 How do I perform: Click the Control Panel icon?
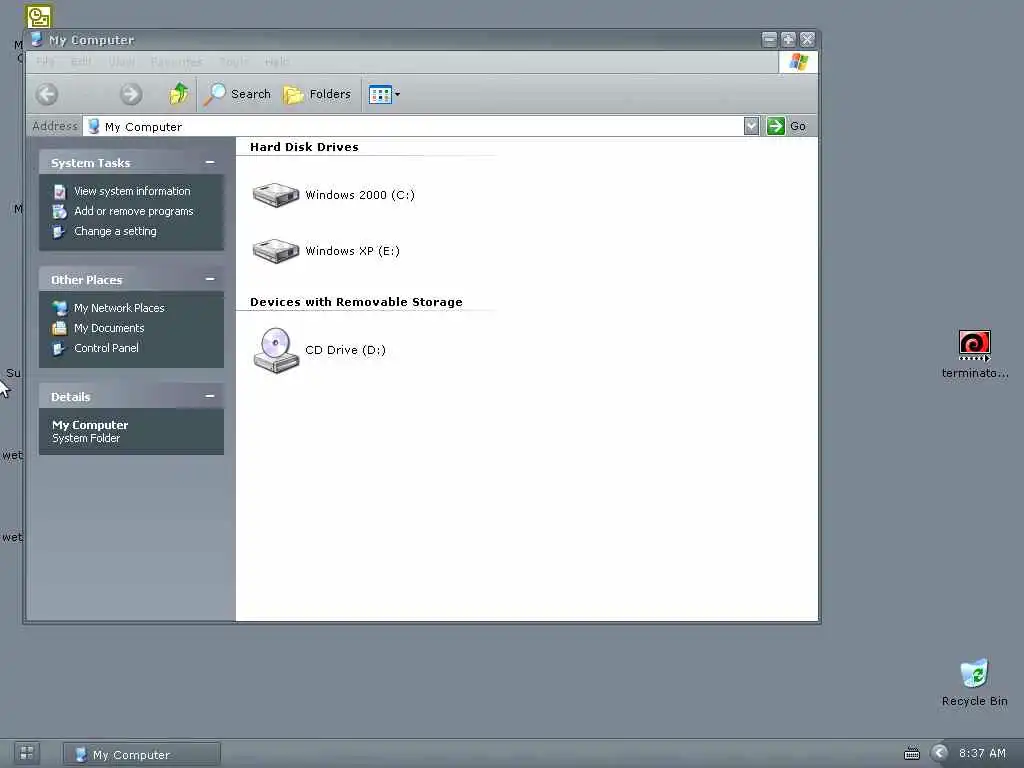click(x=59, y=349)
